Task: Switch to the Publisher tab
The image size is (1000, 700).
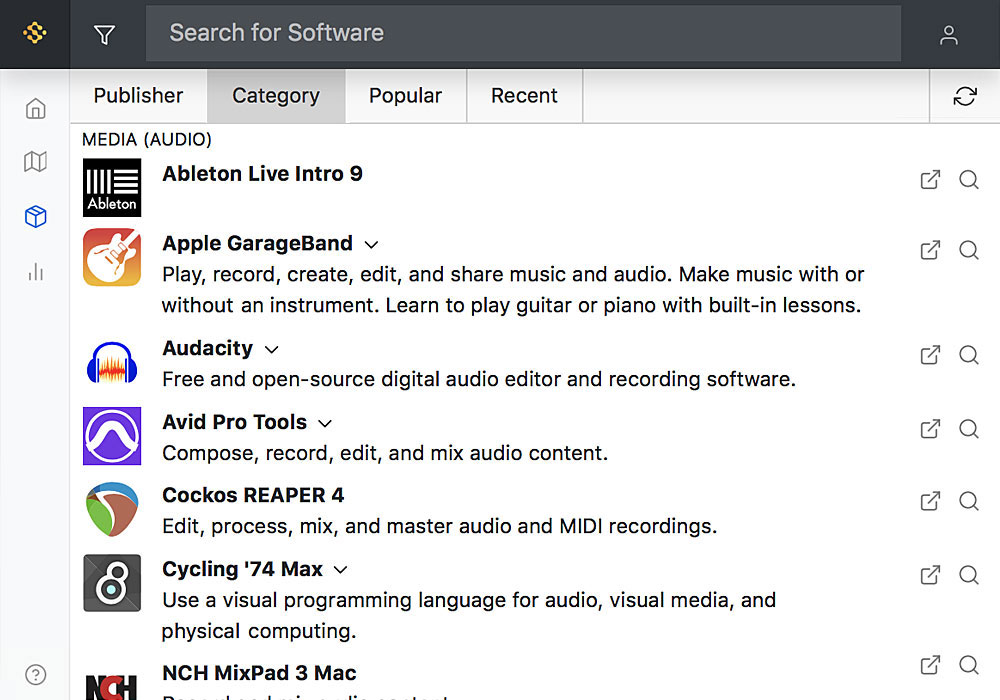Action: tap(138, 96)
